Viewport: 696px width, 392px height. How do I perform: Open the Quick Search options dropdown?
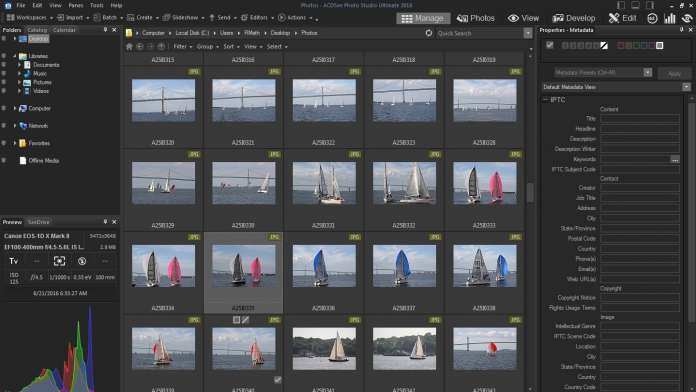click(x=528, y=33)
